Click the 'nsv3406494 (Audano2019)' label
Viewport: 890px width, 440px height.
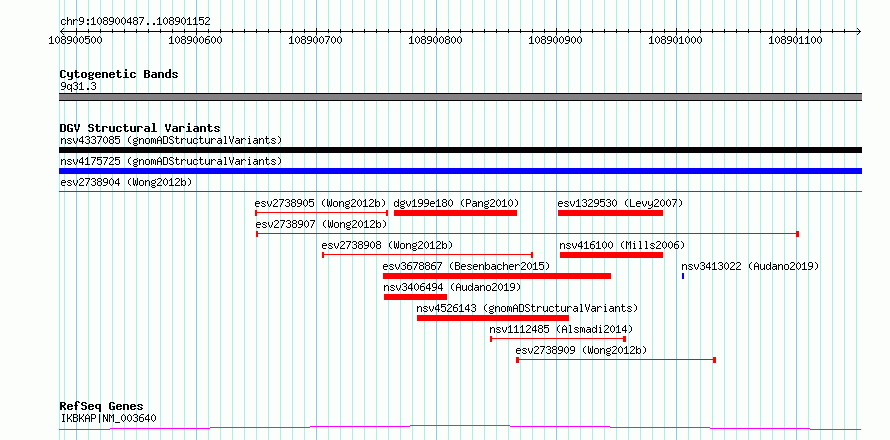pos(452,287)
